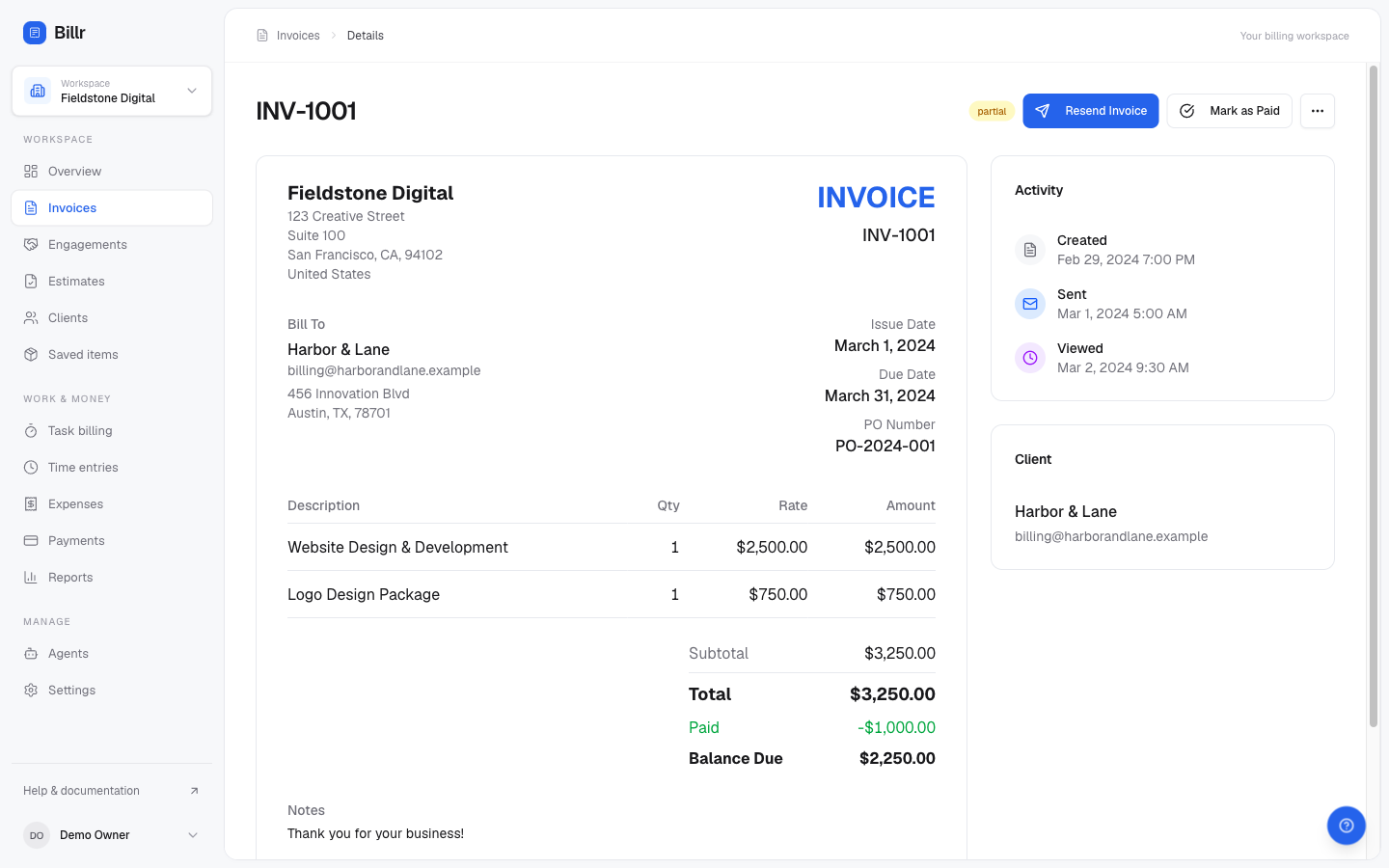The height and width of the screenshot is (868, 1389).
Task: Click the Clients people icon
Action: point(31,318)
